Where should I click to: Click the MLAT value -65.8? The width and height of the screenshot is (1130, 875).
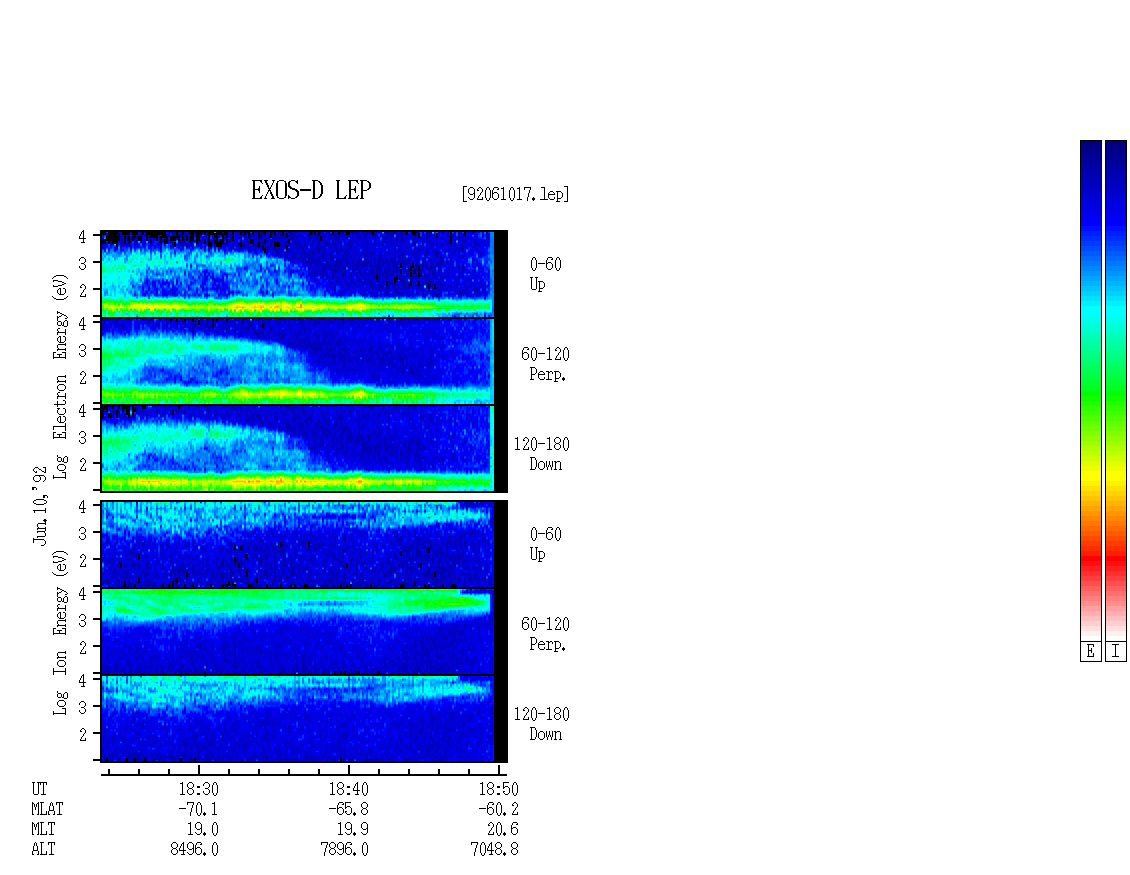[347, 809]
